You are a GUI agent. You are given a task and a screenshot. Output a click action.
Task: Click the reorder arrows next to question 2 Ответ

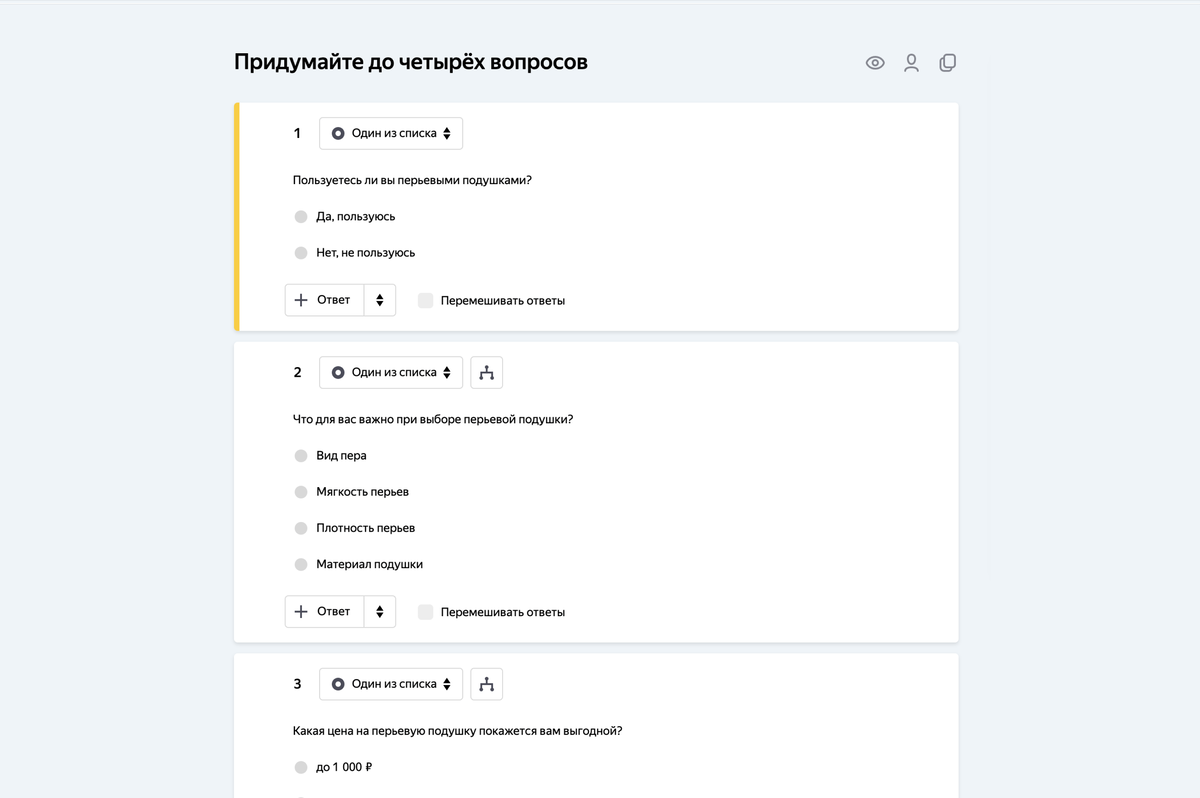coord(379,611)
